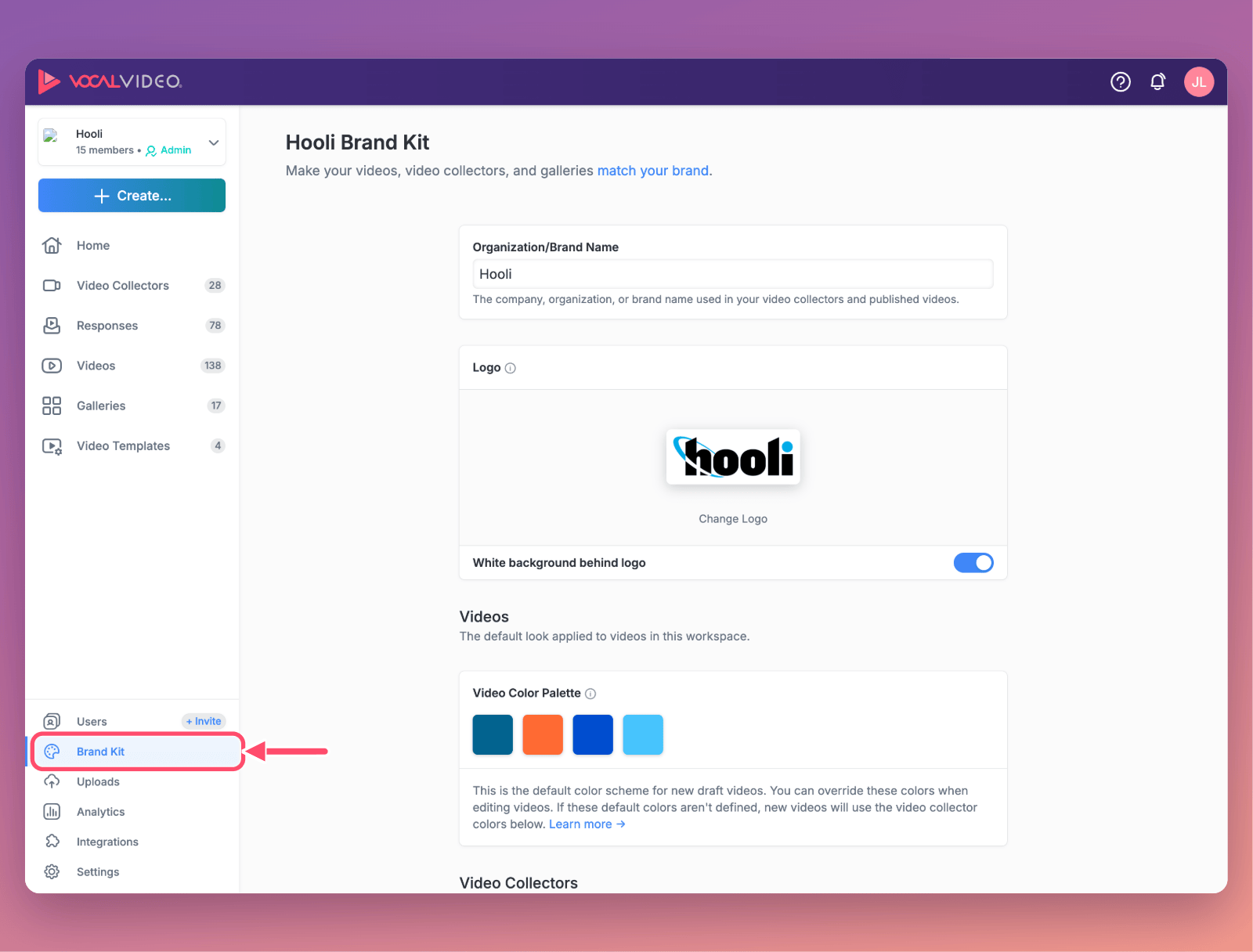The width and height of the screenshot is (1253, 952).
Task: Open the notifications bell
Action: point(1157,81)
